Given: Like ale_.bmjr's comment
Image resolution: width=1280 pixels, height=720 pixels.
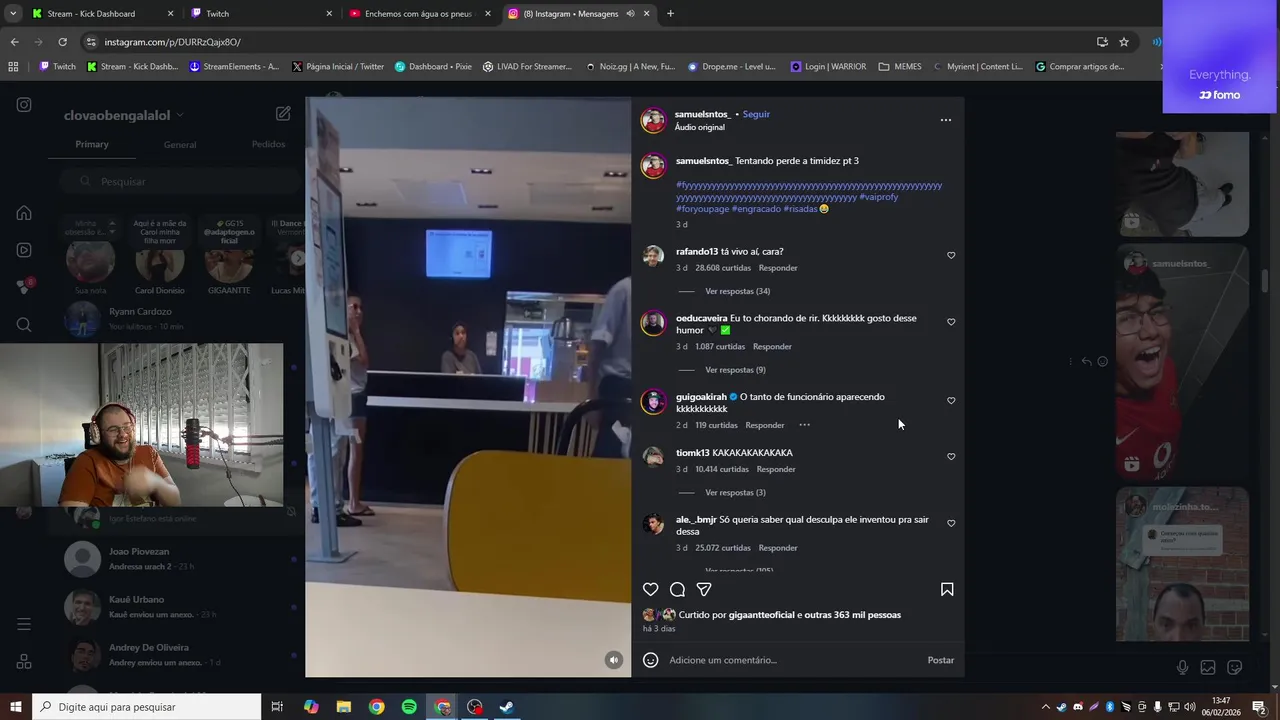Looking at the screenshot, I should coord(951,524).
